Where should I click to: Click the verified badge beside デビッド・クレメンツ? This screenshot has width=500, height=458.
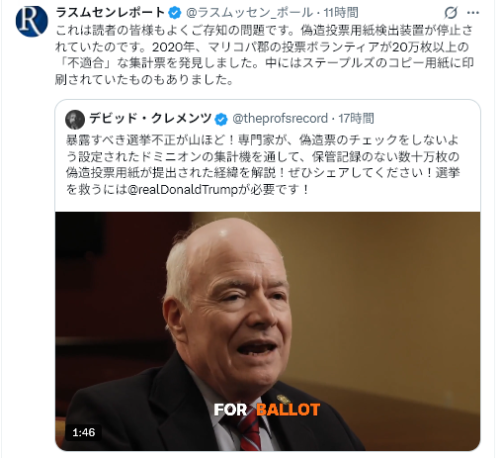click(x=221, y=119)
